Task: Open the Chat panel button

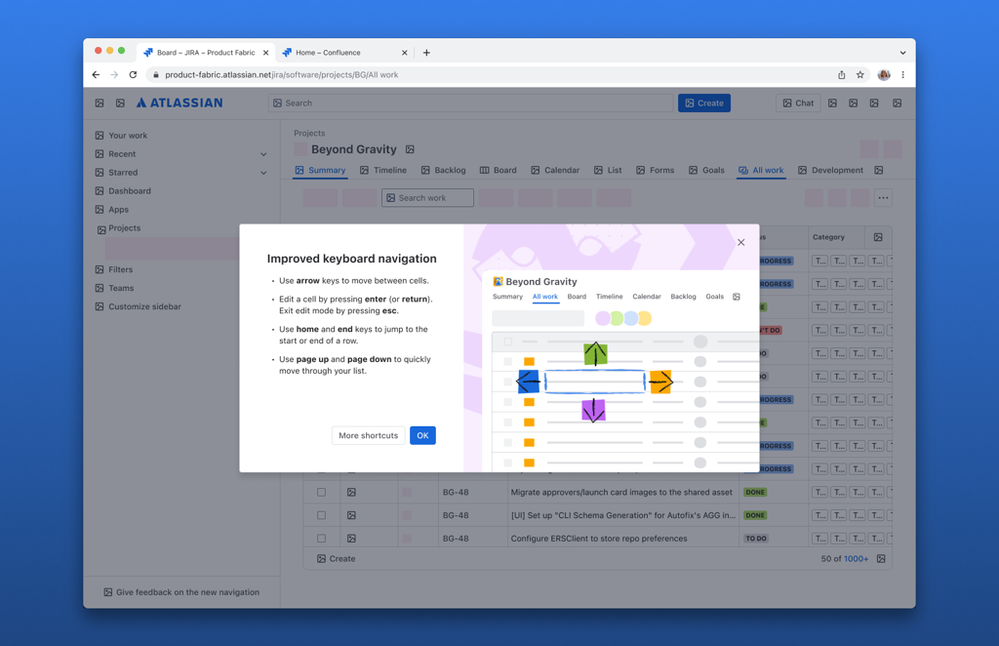Action: pos(798,103)
